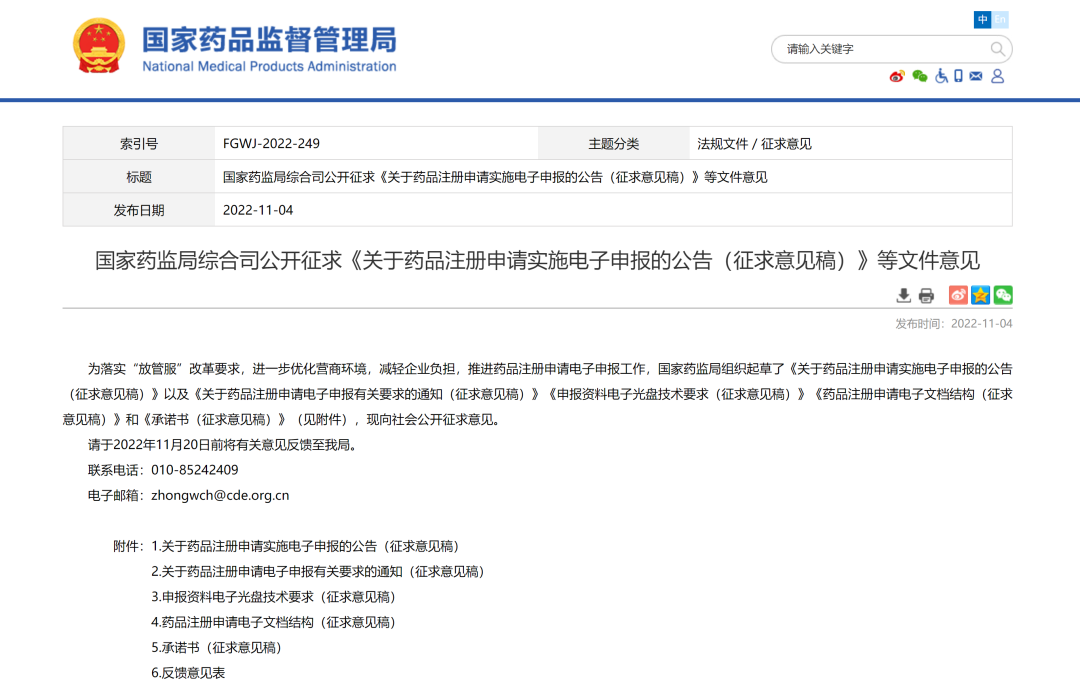Click the large article headline
1080x697 pixels.
(x=537, y=260)
